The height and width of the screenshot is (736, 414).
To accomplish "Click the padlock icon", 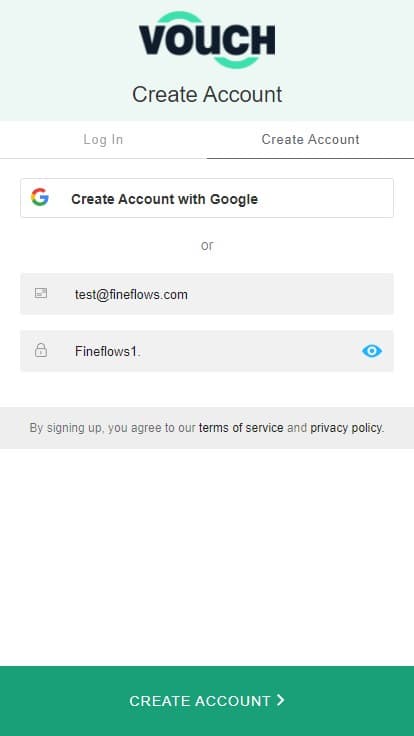I will click(x=41, y=350).
